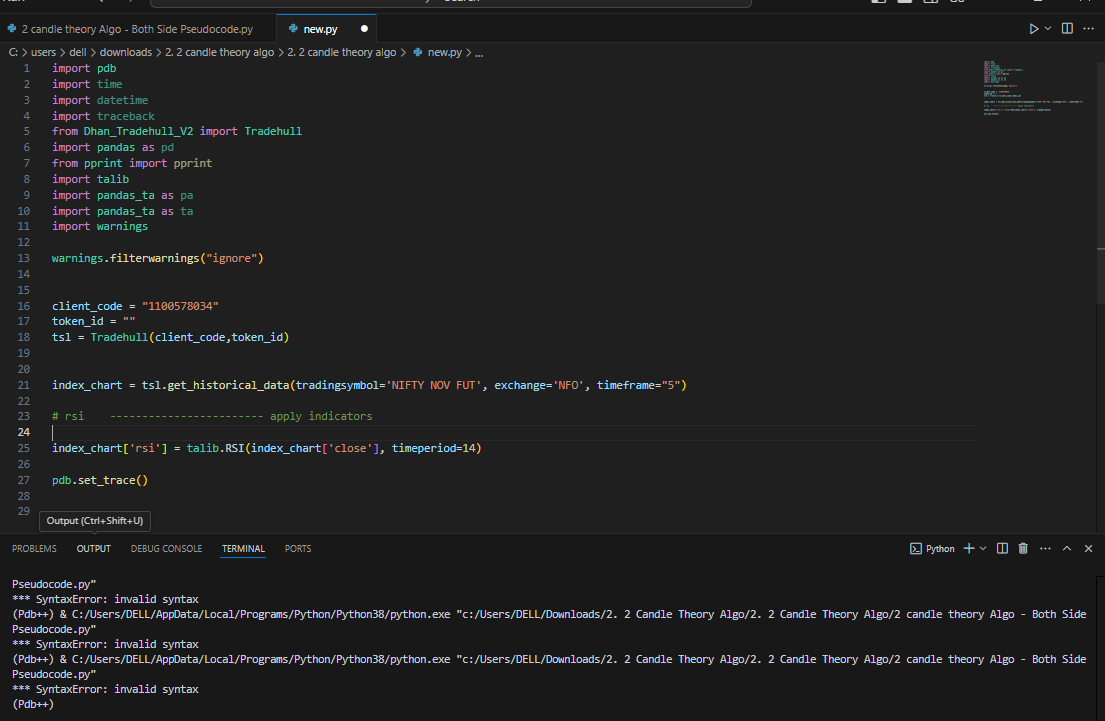The image size is (1105, 721).
Task: Run the Python file with play button
Action: (1034, 29)
